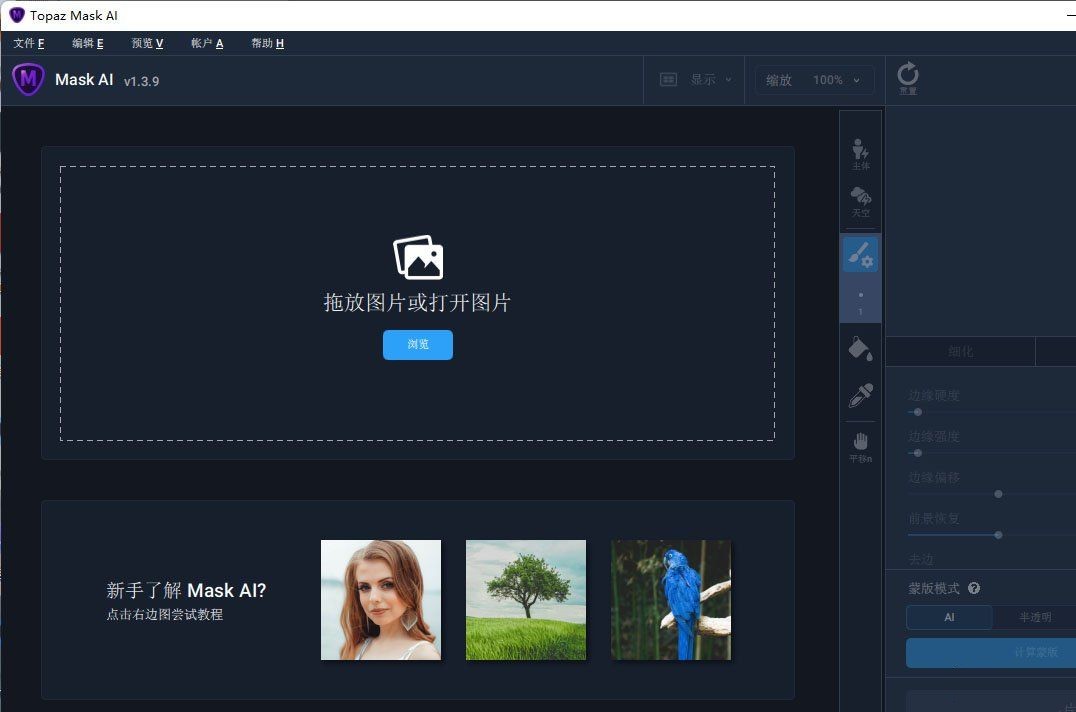Select the 半透明 mask mode
This screenshot has width=1076, height=712.
1034,617
